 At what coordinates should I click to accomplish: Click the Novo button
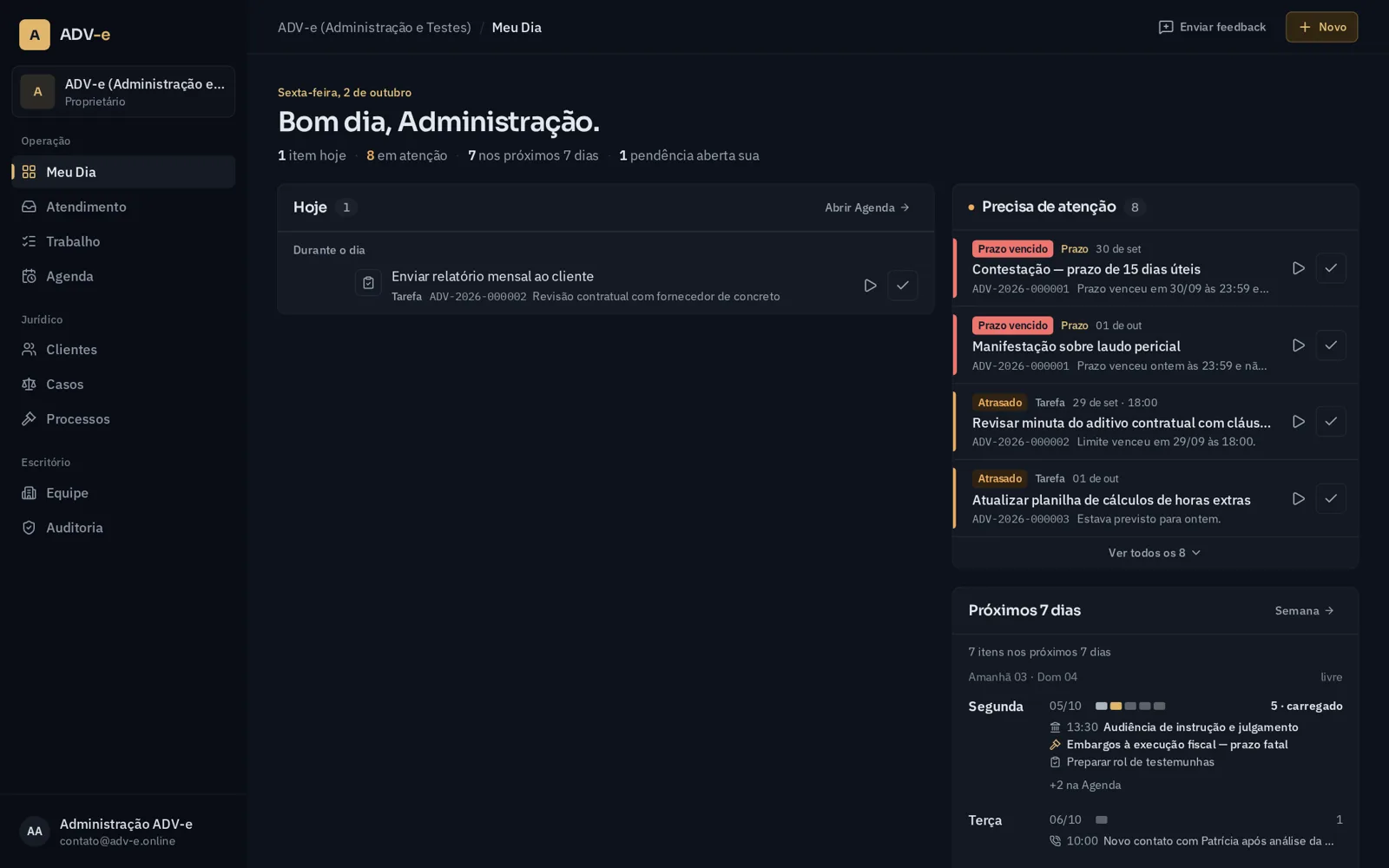[1321, 27]
